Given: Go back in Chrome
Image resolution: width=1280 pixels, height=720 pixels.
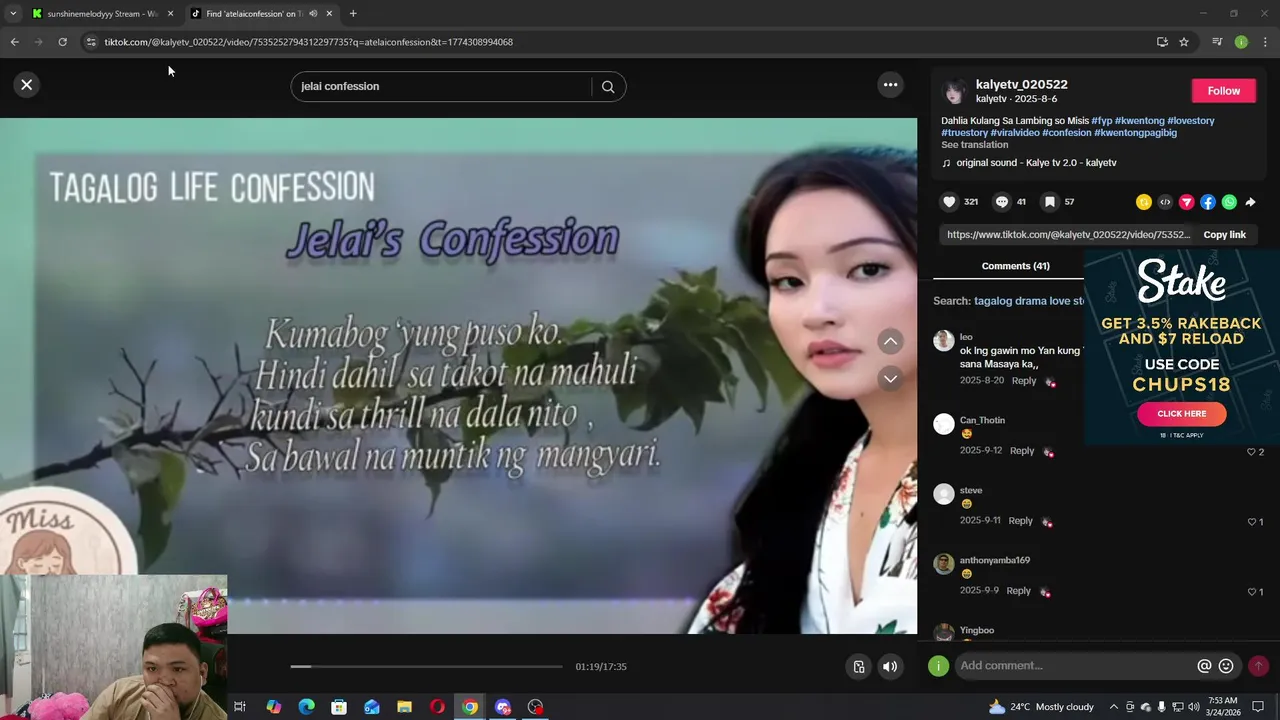Looking at the screenshot, I should [14, 42].
